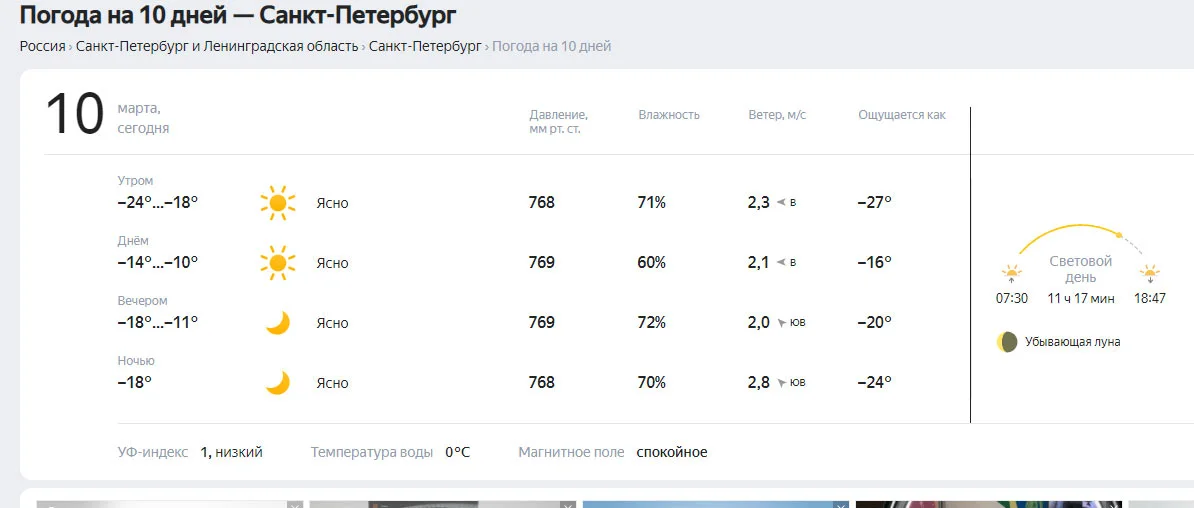Screen dimensions: 1194x508
Task: Click the sun icon in the Днём row
Action: (x=277, y=263)
